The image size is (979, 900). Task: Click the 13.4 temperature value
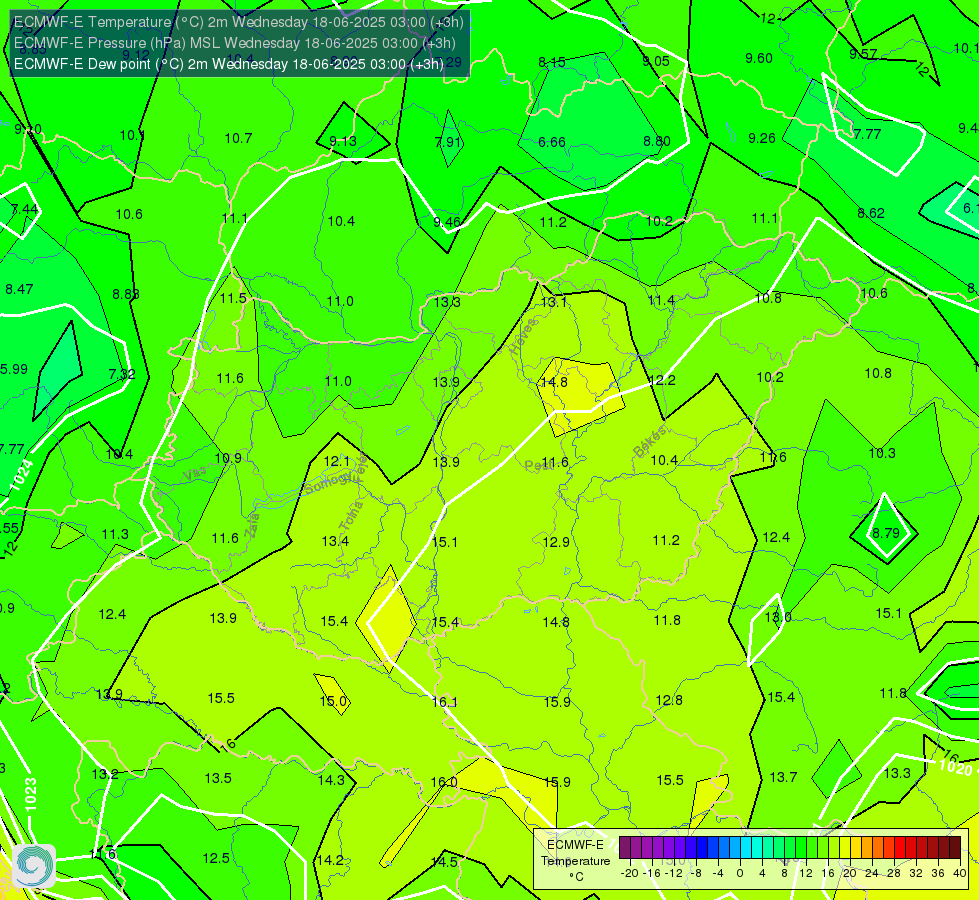(335, 541)
